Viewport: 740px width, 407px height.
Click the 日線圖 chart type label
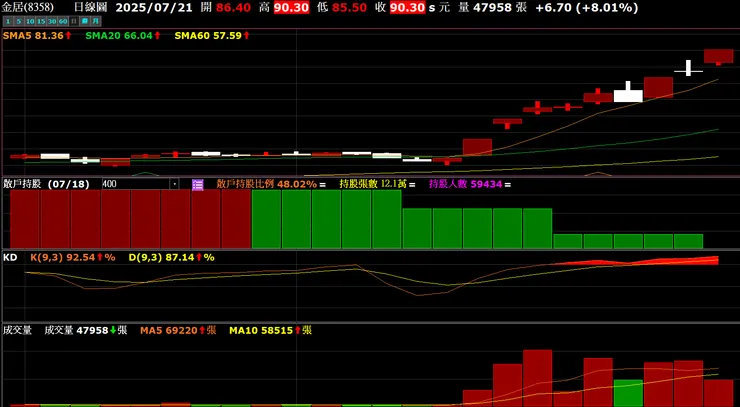[91, 8]
